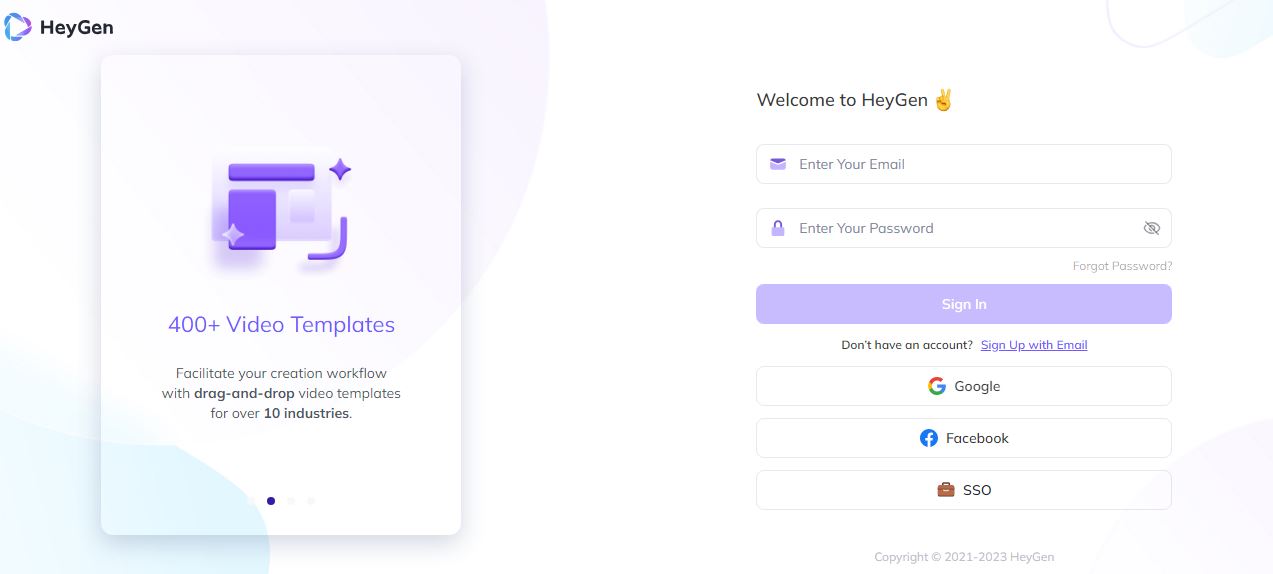
Task: Click the HeyGen logo icon
Action: pos(18,27)
